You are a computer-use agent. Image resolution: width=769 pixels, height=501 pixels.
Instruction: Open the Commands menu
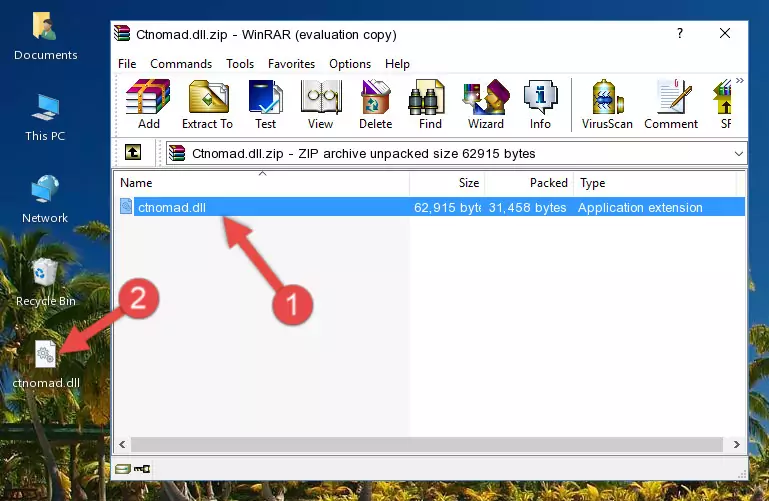[x=181, y=64]
